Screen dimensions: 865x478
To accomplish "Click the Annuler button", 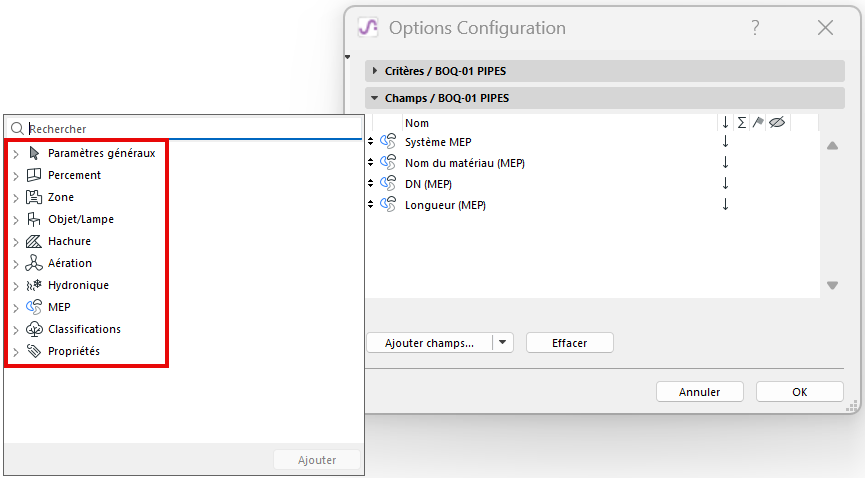I will [700, 392].
